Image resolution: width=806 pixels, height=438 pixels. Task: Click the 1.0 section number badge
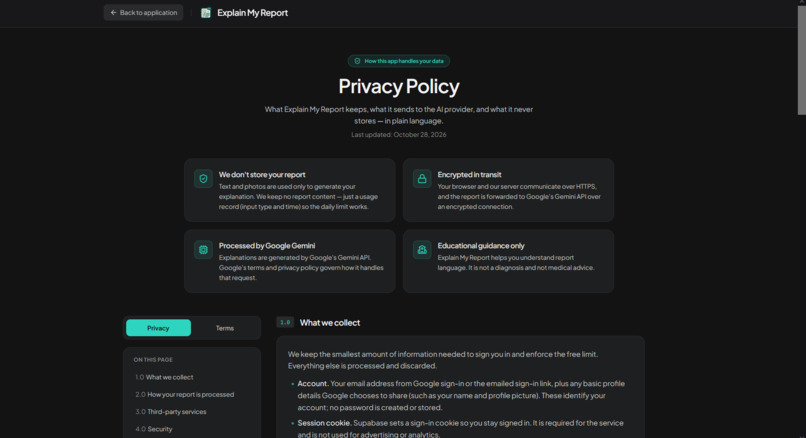(285, 322)
